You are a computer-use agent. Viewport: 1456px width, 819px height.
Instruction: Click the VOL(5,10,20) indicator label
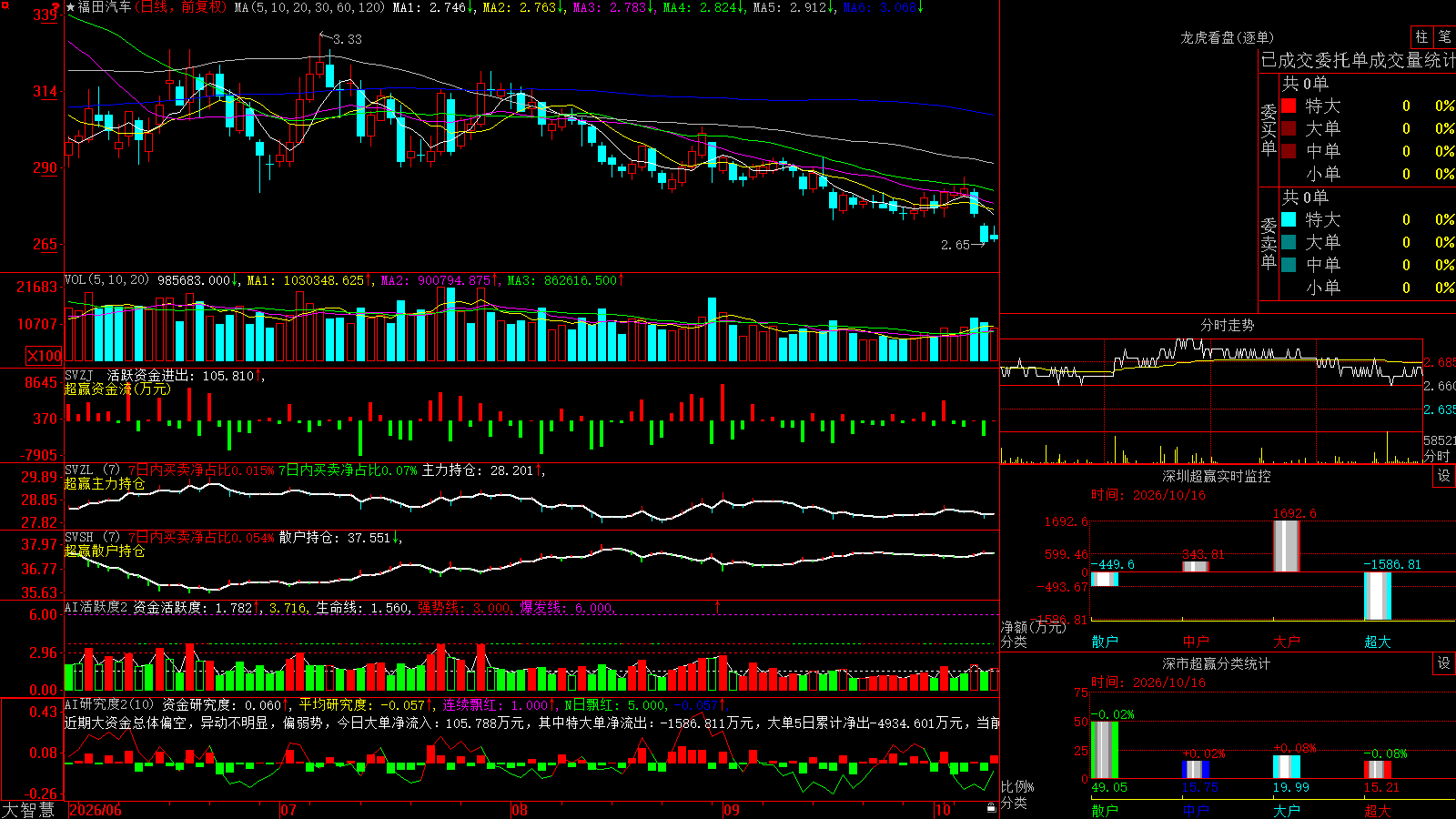point(107,280)
